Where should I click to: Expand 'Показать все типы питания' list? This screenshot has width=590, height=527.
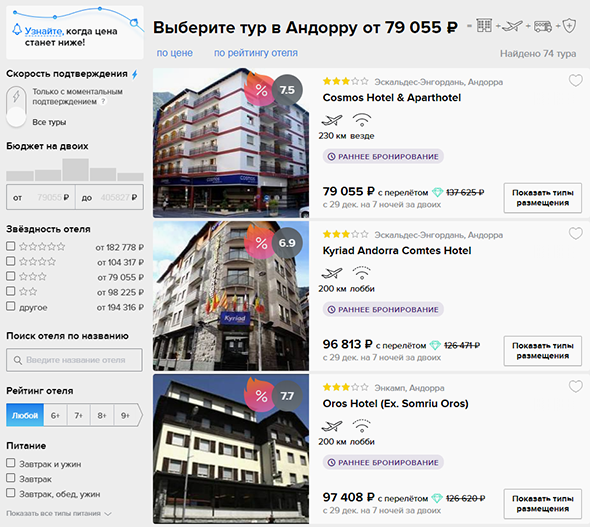pyautogui.click(x=59, y=513)
